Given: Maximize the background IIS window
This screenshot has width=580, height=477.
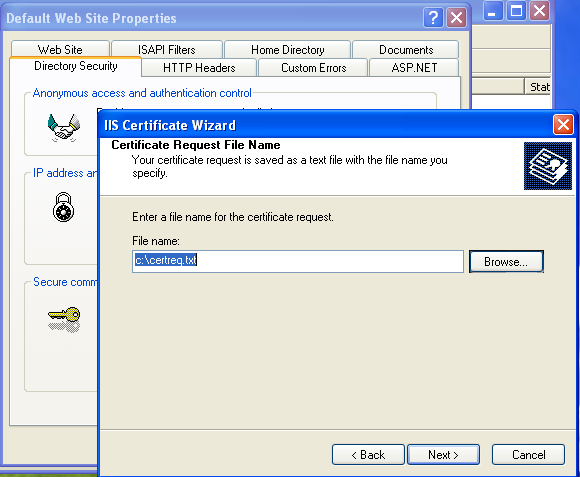Looking at the screenshot, I should coord(516,11).
